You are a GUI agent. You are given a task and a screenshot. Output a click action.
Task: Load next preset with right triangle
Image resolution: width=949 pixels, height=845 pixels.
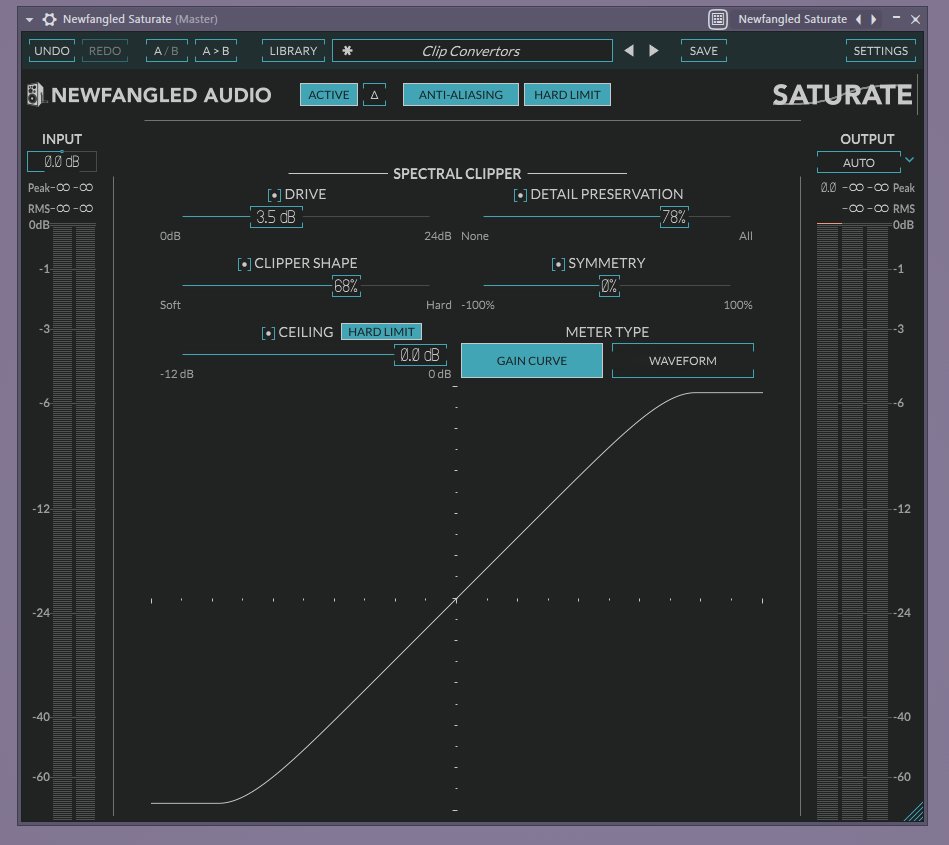654,51
